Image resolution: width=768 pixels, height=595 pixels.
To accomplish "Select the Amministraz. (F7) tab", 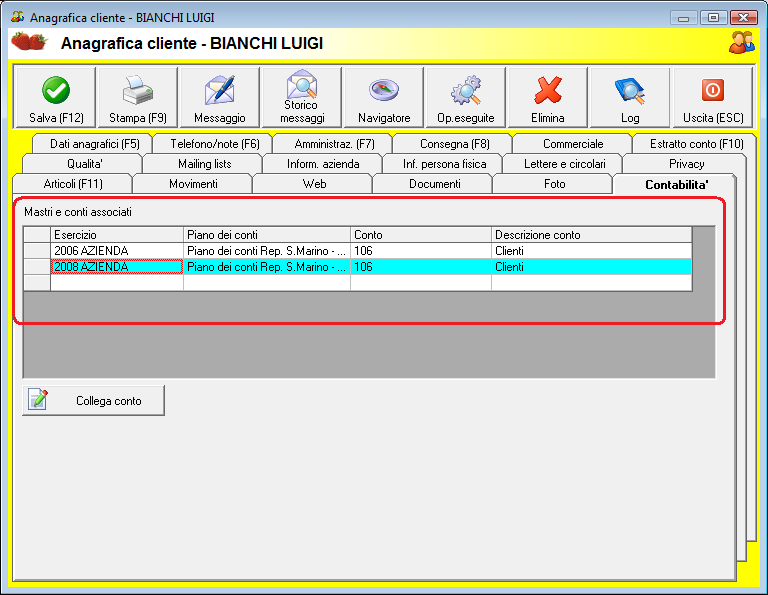I will click(x=334, y=144).
